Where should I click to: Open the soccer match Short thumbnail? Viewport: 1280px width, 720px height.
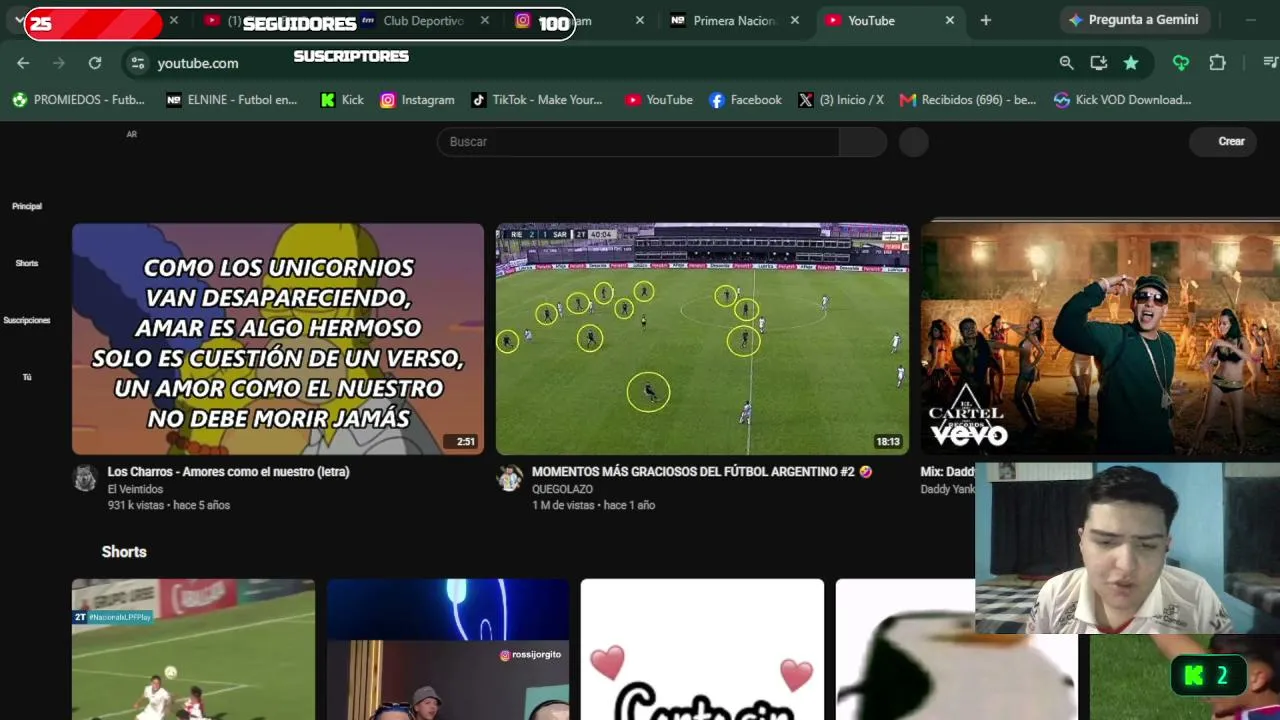pyautogui.click(x=193, y=649)
